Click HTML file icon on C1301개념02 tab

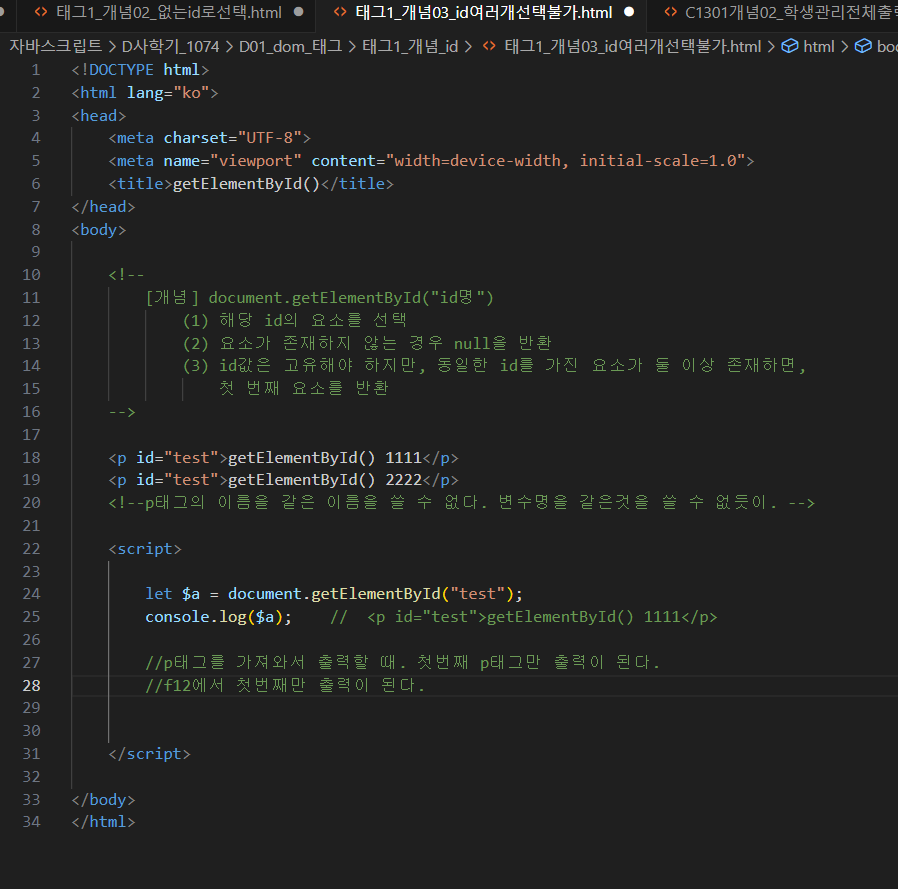pyautogui.click(x=670, y=12)
